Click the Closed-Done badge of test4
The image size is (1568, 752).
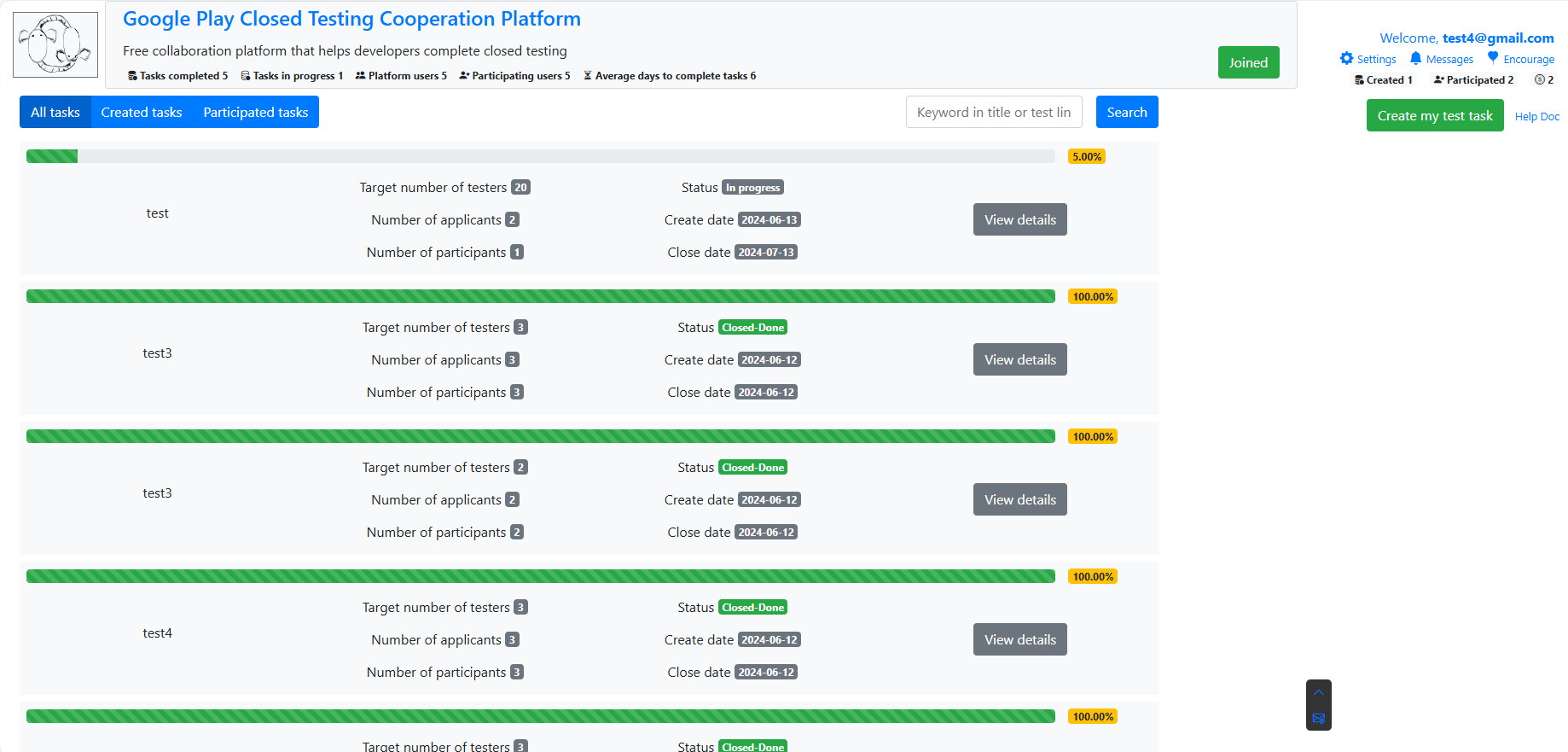click(752, 608)
